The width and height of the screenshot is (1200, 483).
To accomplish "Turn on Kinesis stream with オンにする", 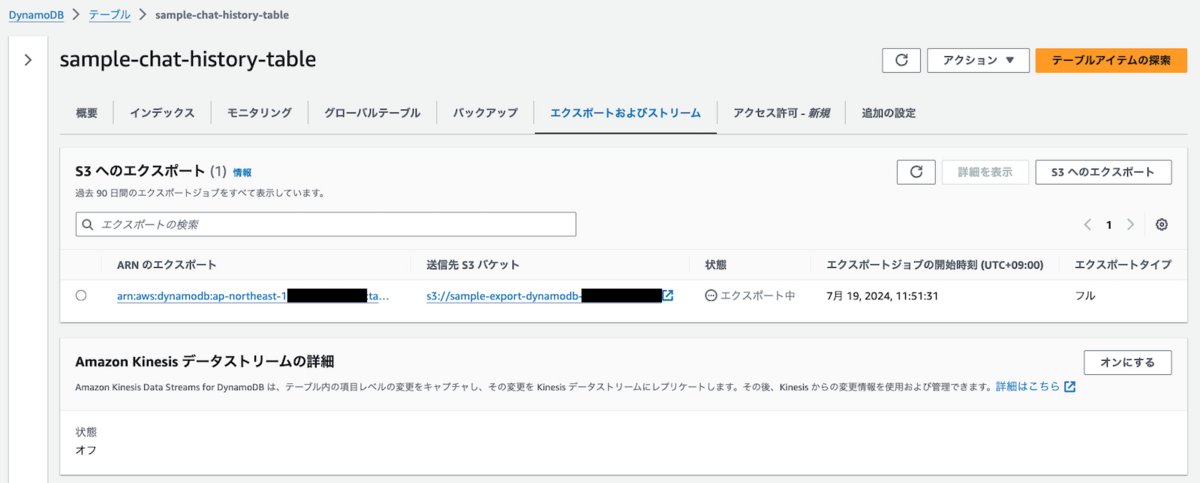I will (x=1127, y=362).
